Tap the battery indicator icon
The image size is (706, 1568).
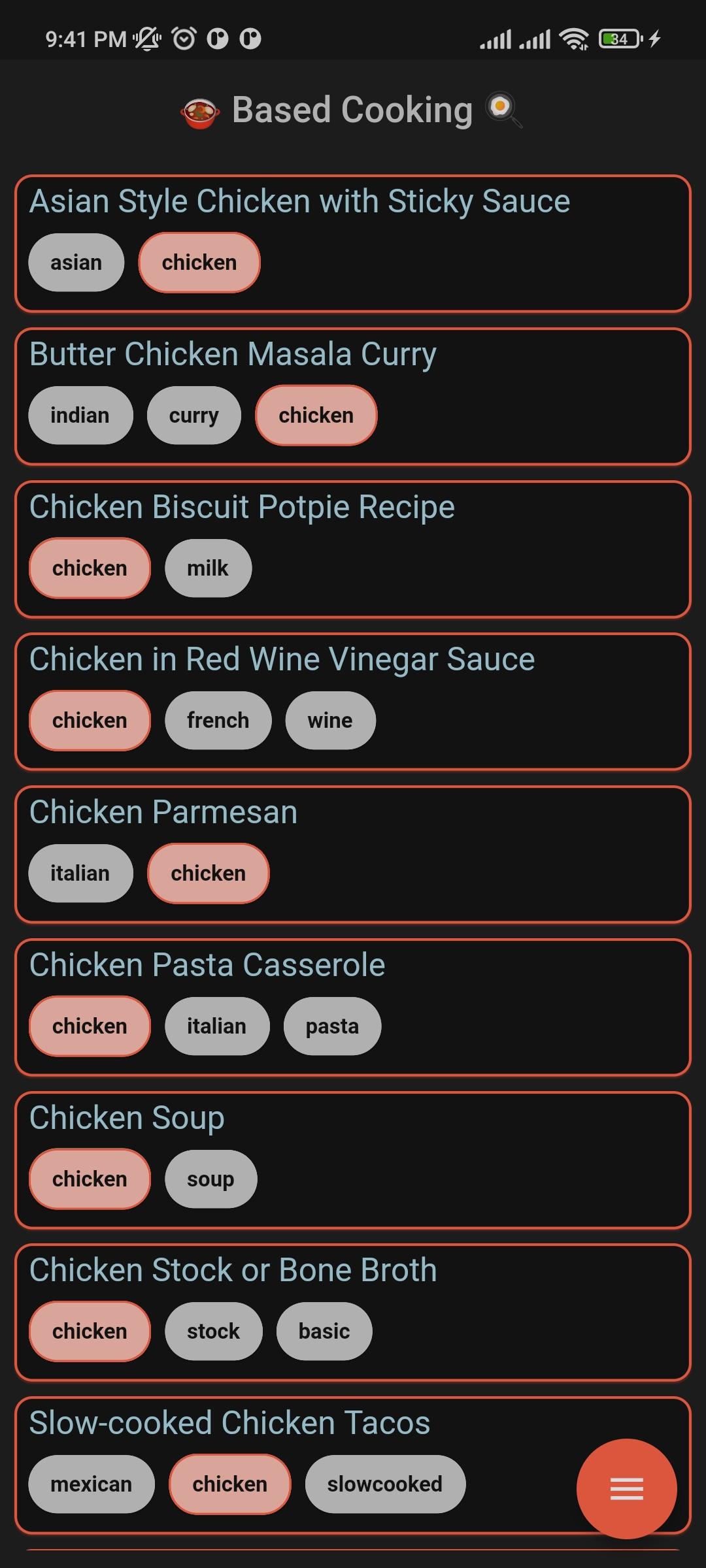620,39
